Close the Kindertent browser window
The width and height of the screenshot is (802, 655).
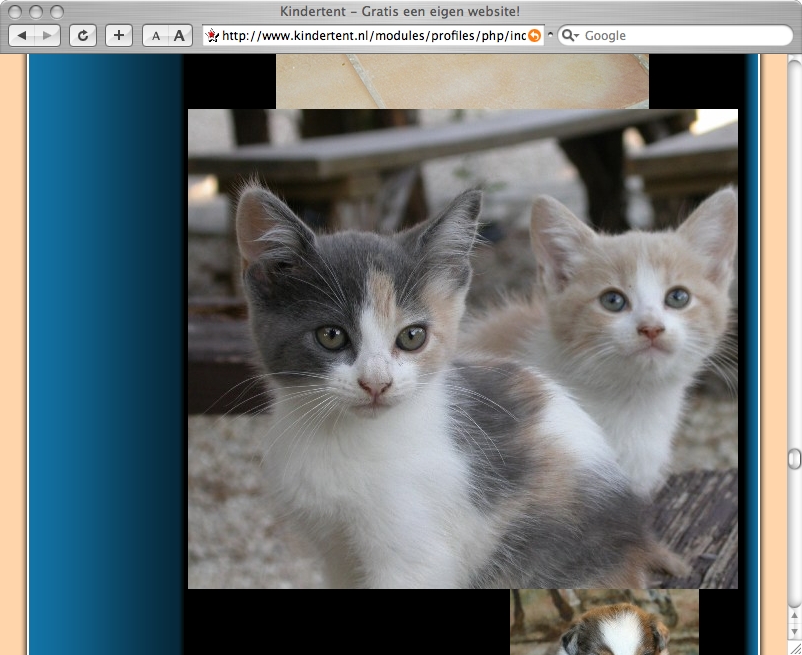pyautogui.click(x=15, y=12)
